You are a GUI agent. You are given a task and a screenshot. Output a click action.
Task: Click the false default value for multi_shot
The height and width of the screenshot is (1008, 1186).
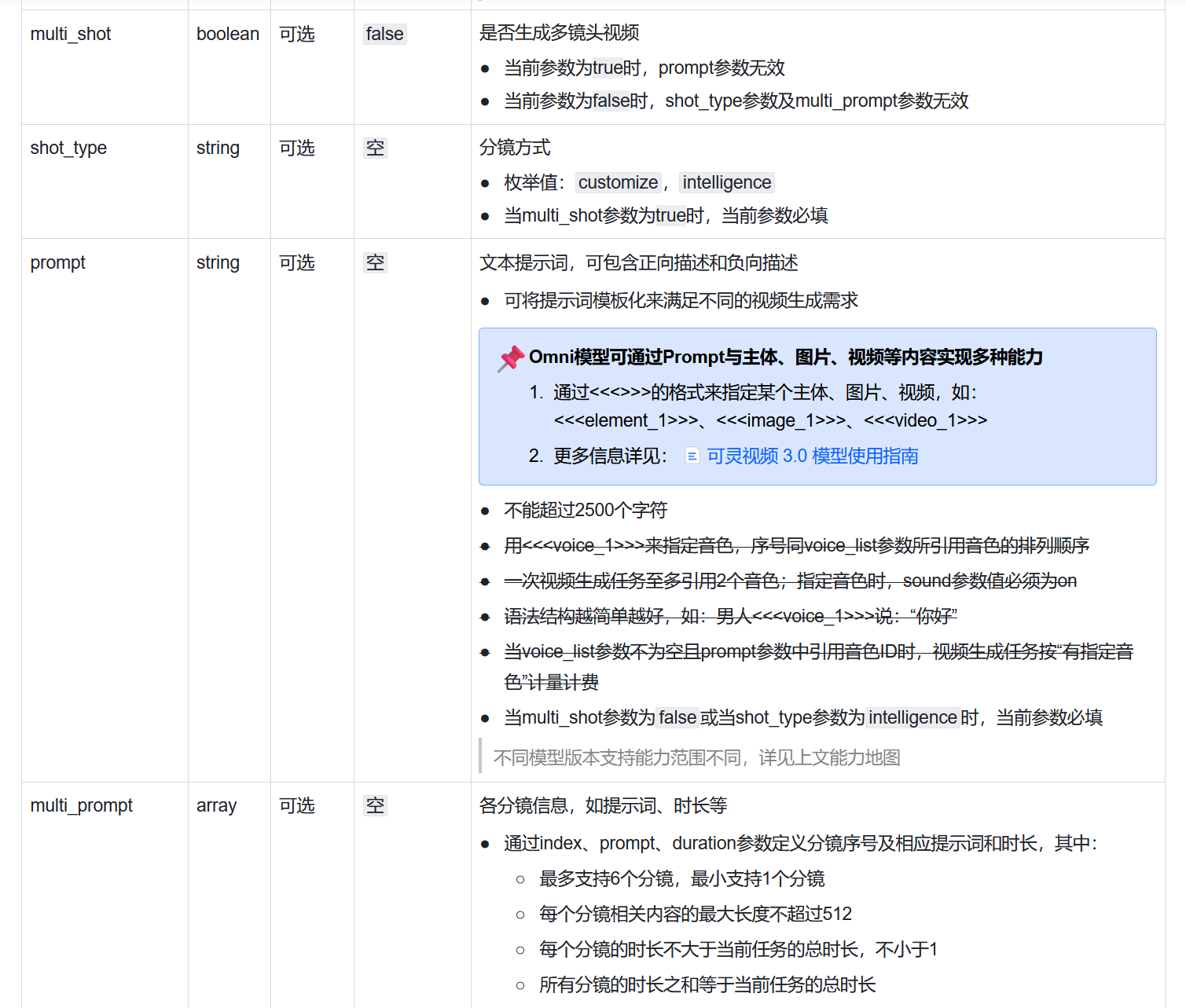click(x=384, y=34)
